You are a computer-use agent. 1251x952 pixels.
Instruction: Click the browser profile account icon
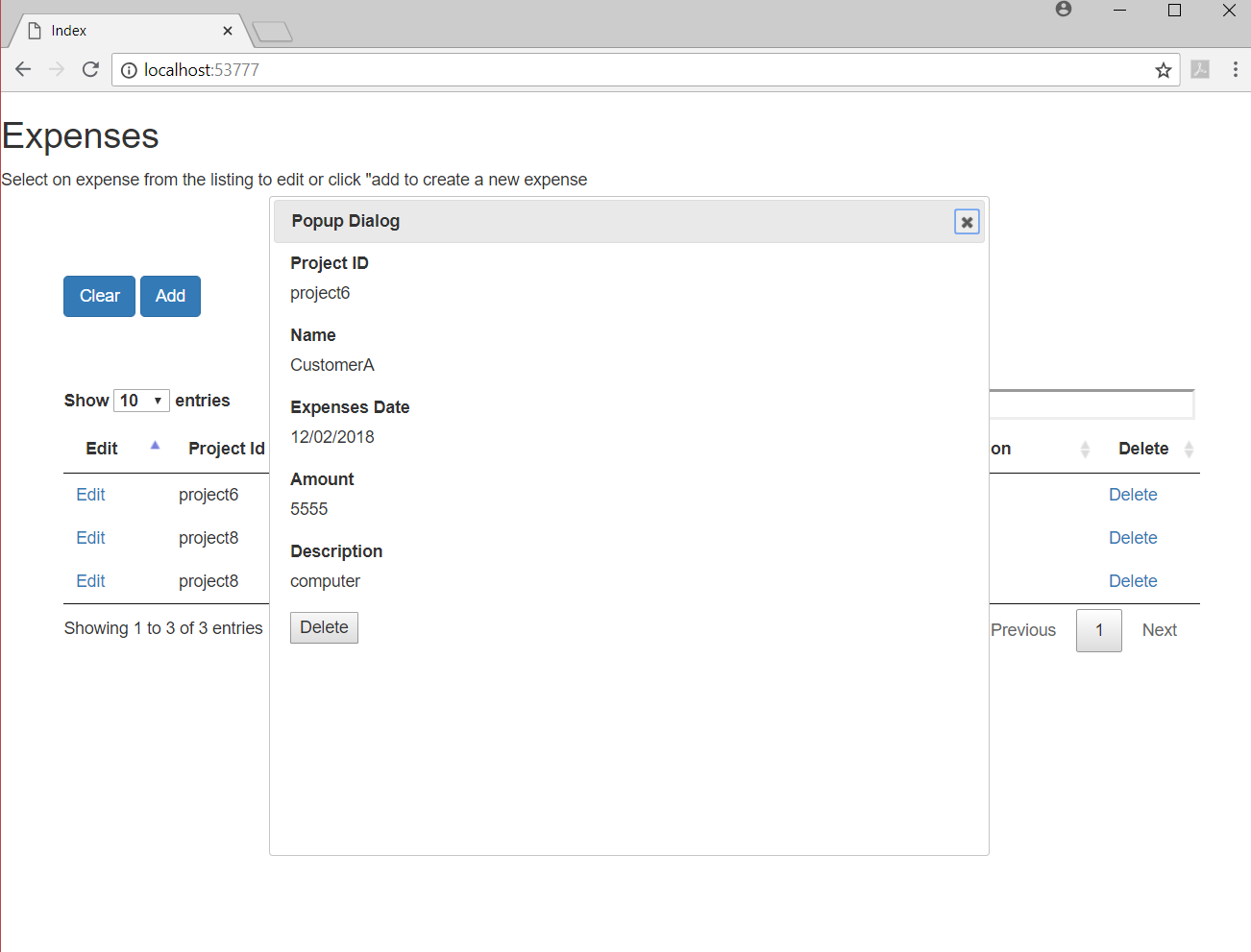pos(1063,10)
